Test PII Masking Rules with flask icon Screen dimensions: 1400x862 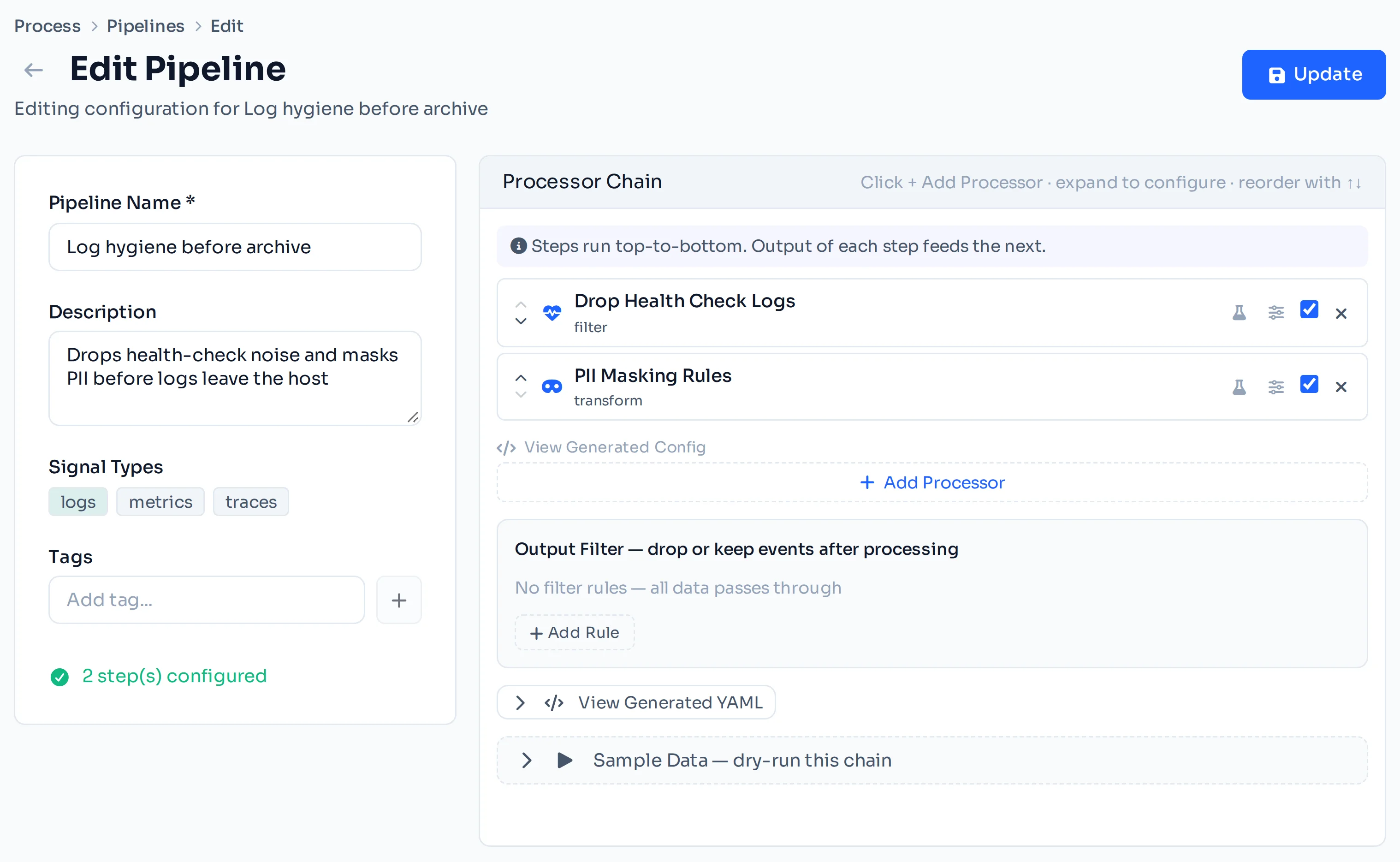click(x=1239, y=387)
